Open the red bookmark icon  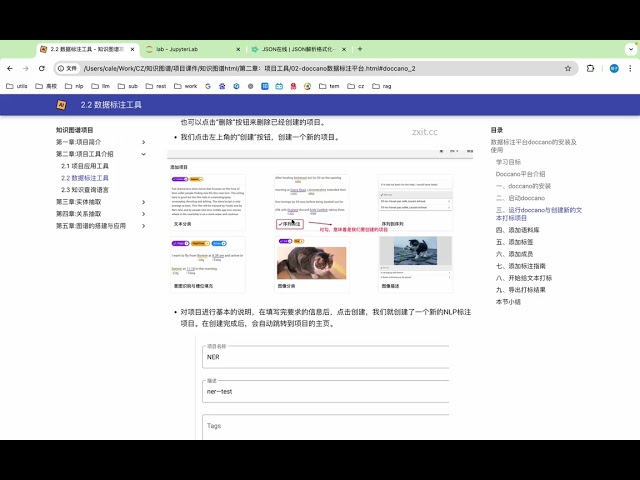[293, 86]
